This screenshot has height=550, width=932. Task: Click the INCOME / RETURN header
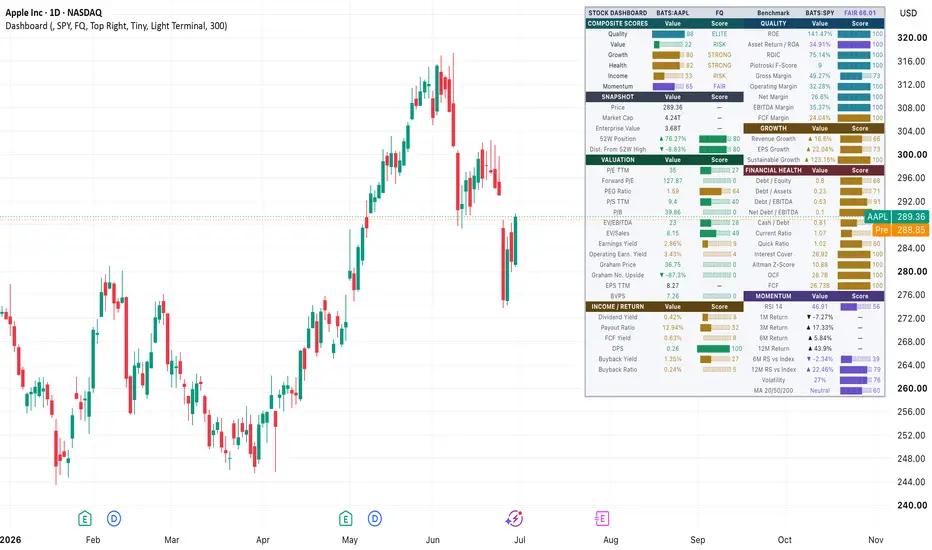(x=618, y=307)
